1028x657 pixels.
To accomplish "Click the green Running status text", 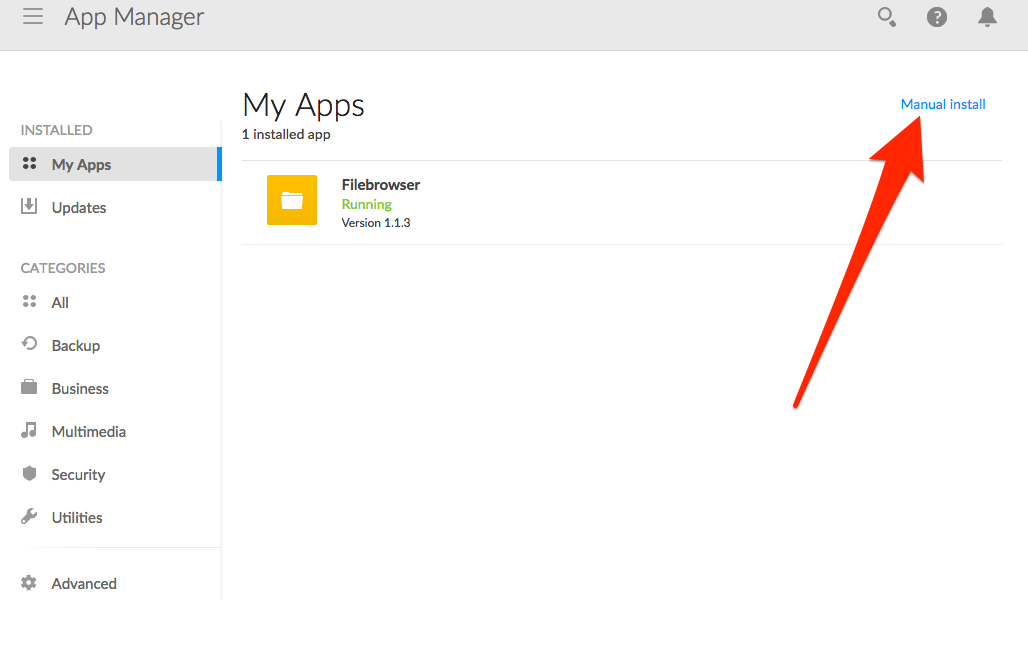I will [366, 205].
